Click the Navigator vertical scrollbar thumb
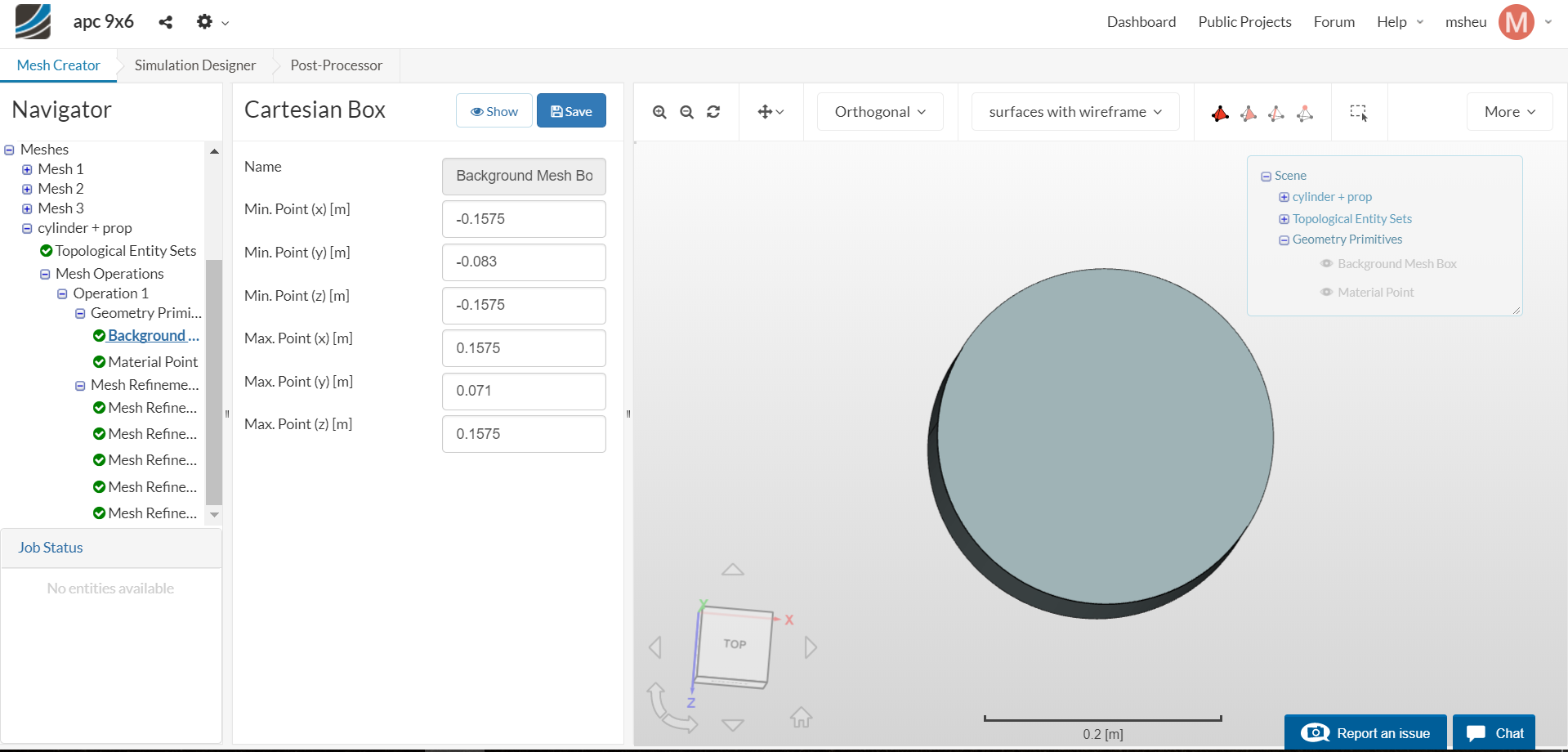Viewport: 1568px width, 752px height. pos(214,382)
